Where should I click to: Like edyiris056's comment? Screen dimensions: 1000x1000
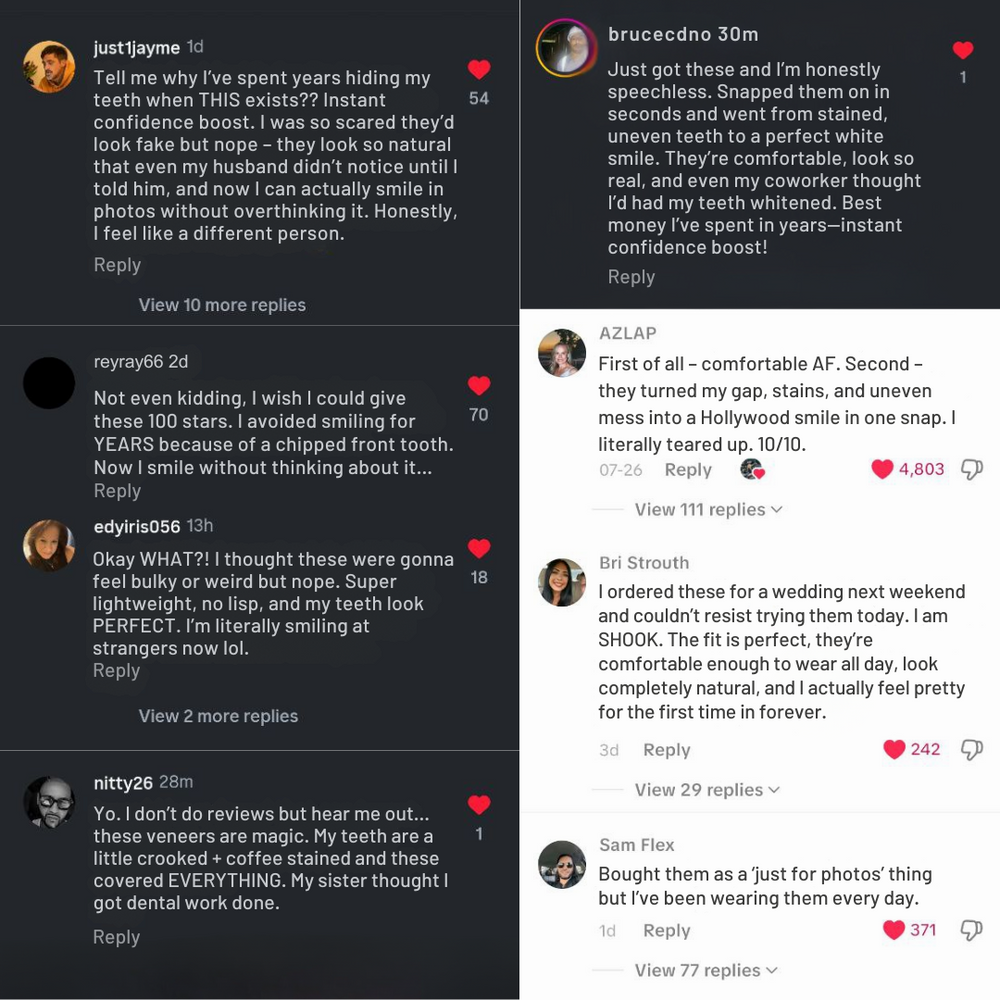(479, 548)
